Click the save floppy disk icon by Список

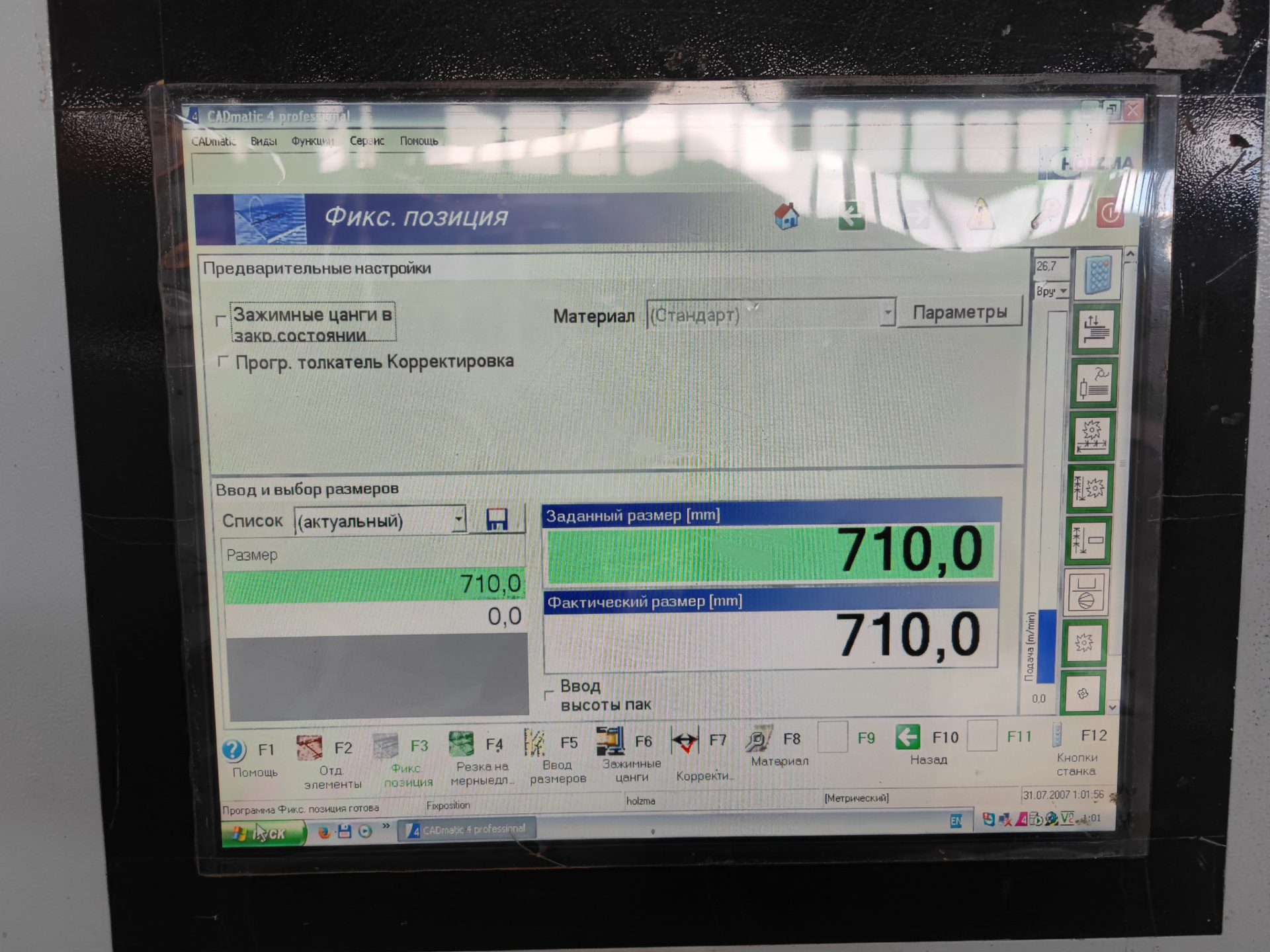[x=497, y=520]
